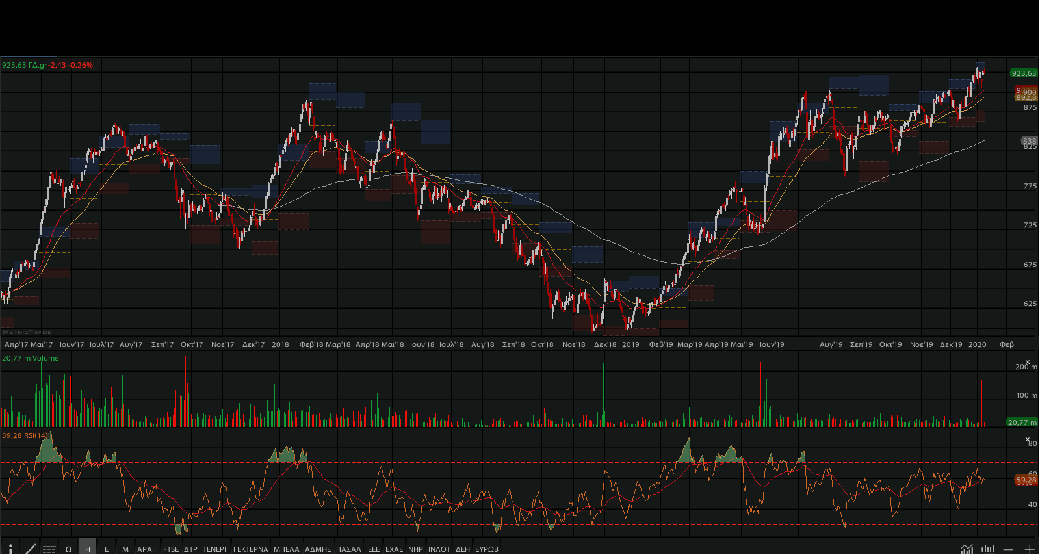Zoom in with the plus icon

(x=1029, y=549)
